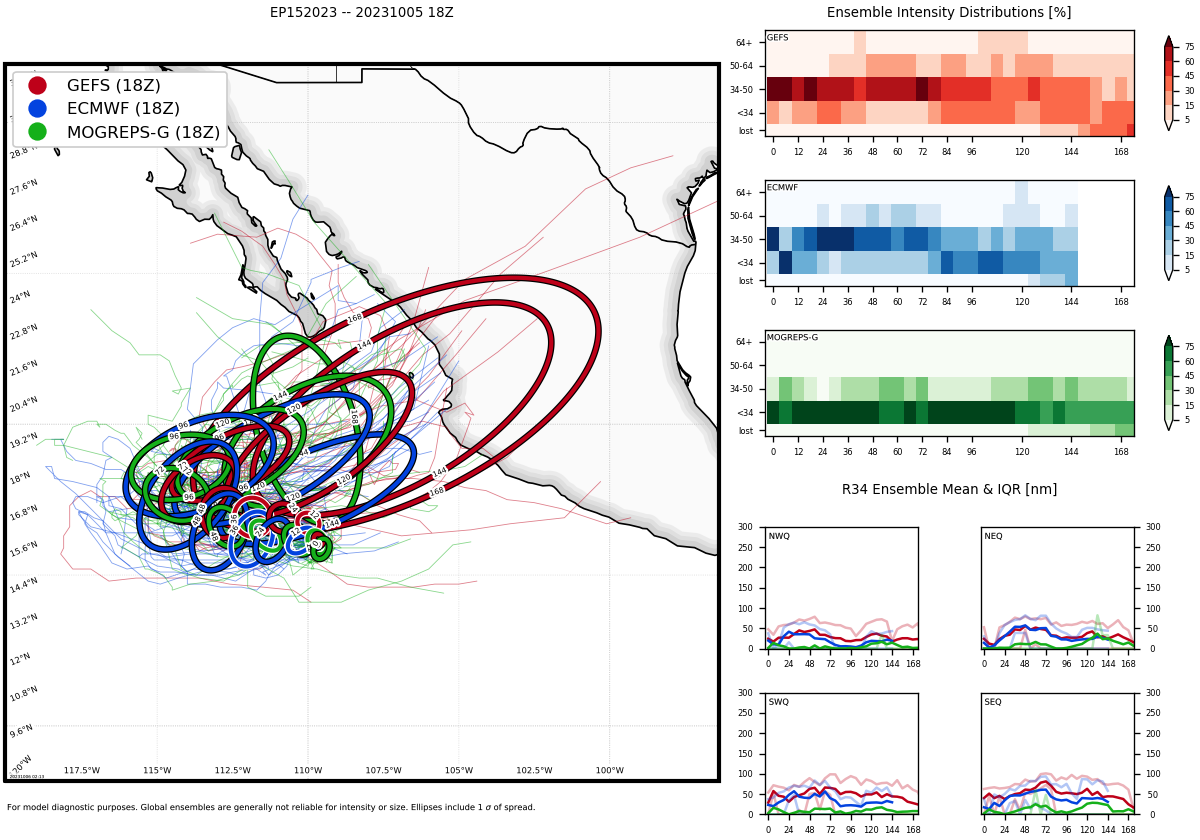Click the '25.2°N' latitude label

coord(23,260)
